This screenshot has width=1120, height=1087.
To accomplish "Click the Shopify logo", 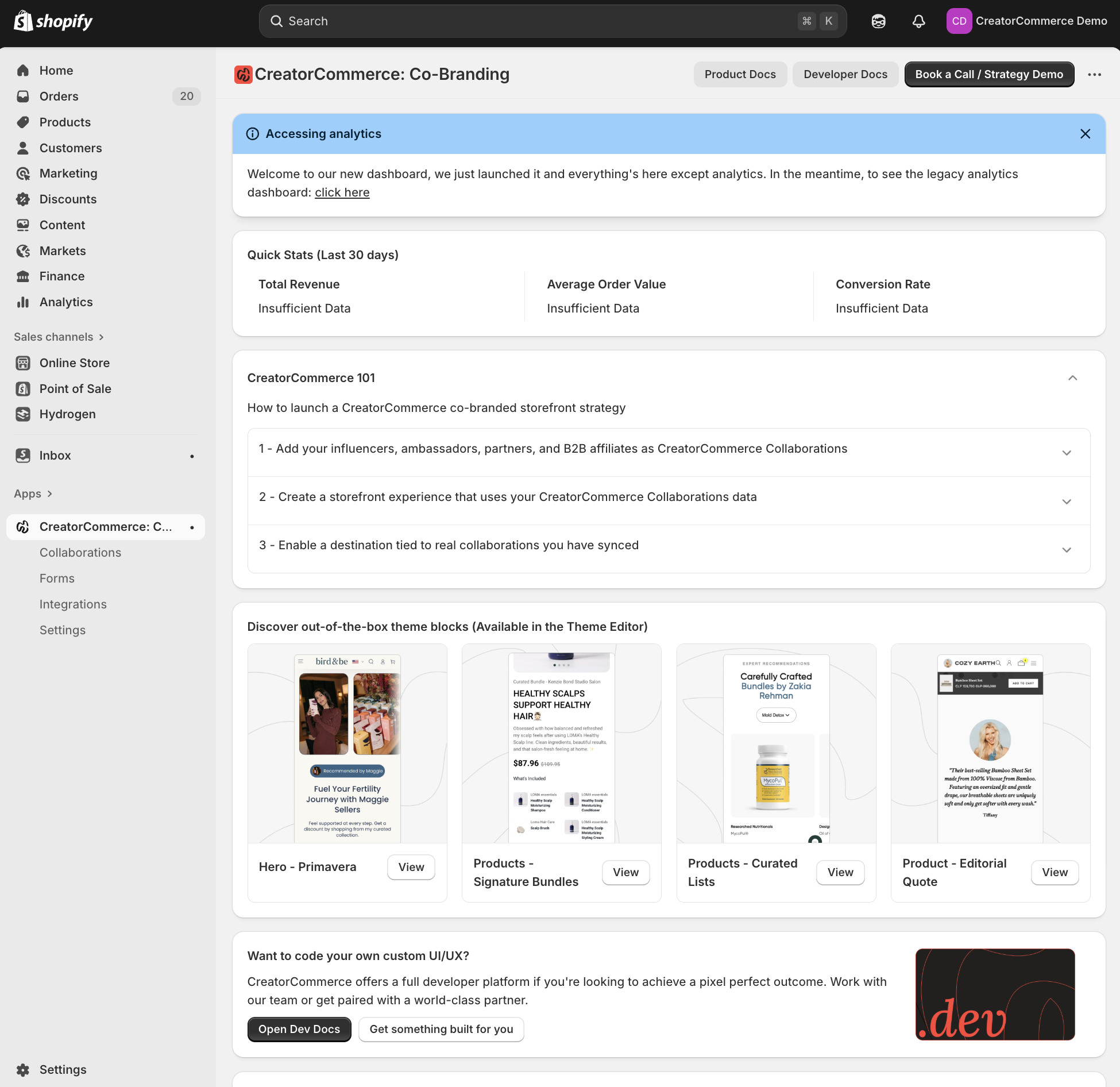I will pos(53,21).
